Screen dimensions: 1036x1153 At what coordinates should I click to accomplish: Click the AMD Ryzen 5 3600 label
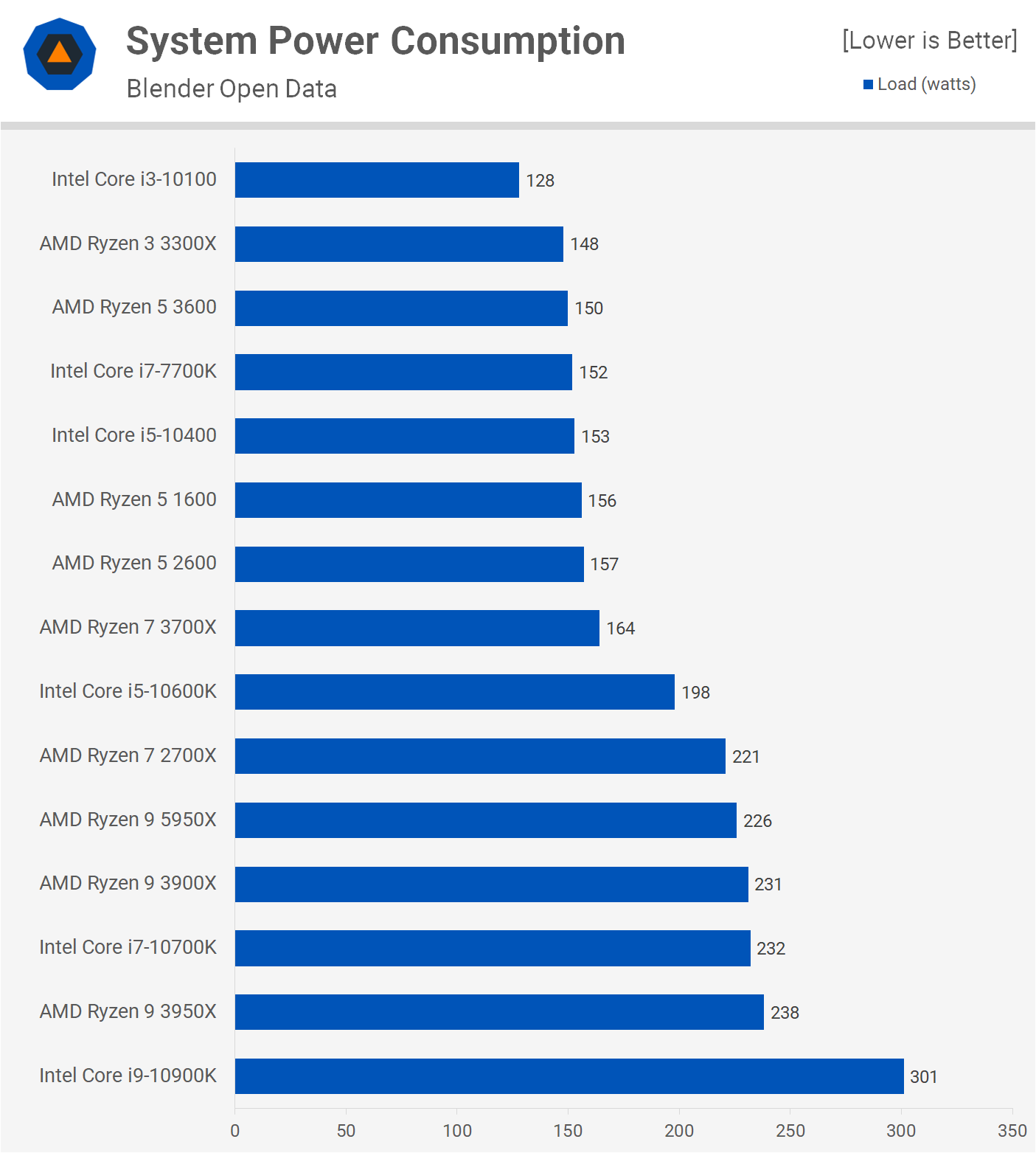[134, 307]
